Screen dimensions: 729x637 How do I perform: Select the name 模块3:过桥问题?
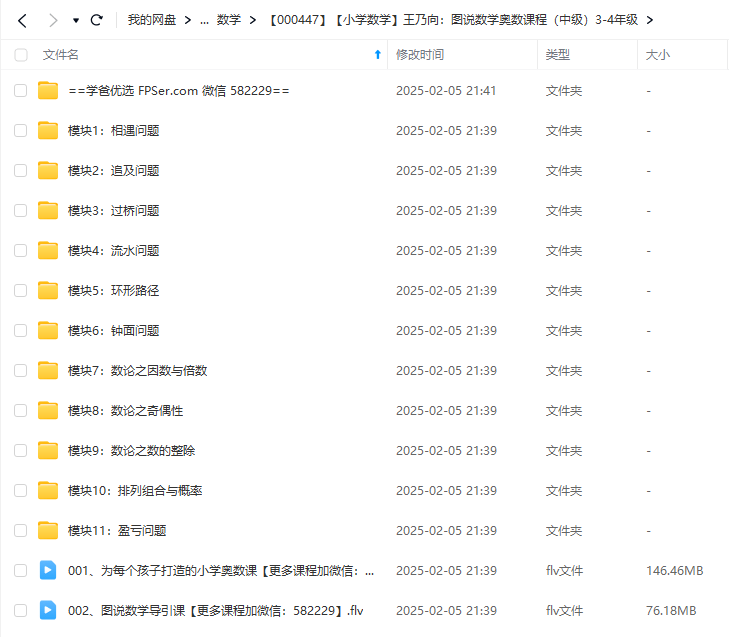coord(113,210)
